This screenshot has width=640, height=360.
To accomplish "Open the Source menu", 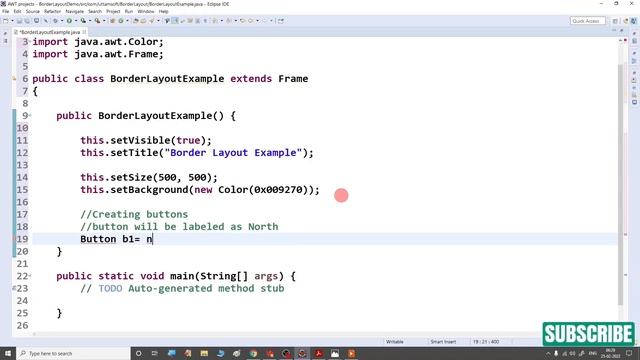I will [33, 11].
